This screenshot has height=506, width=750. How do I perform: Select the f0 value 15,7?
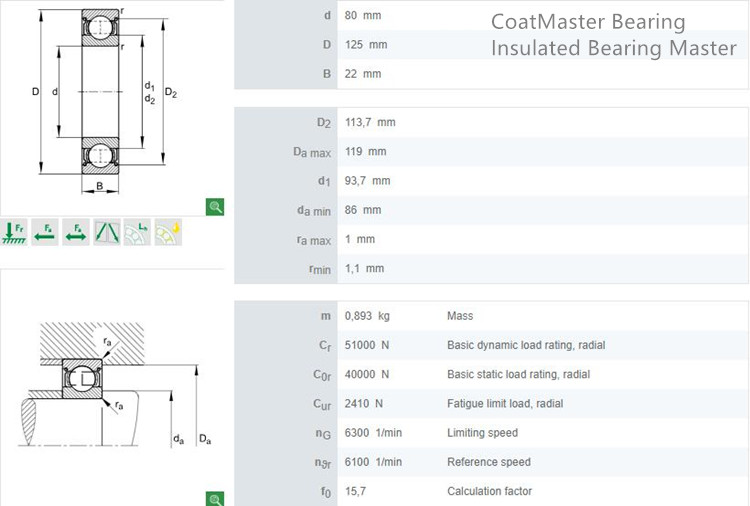355,491
